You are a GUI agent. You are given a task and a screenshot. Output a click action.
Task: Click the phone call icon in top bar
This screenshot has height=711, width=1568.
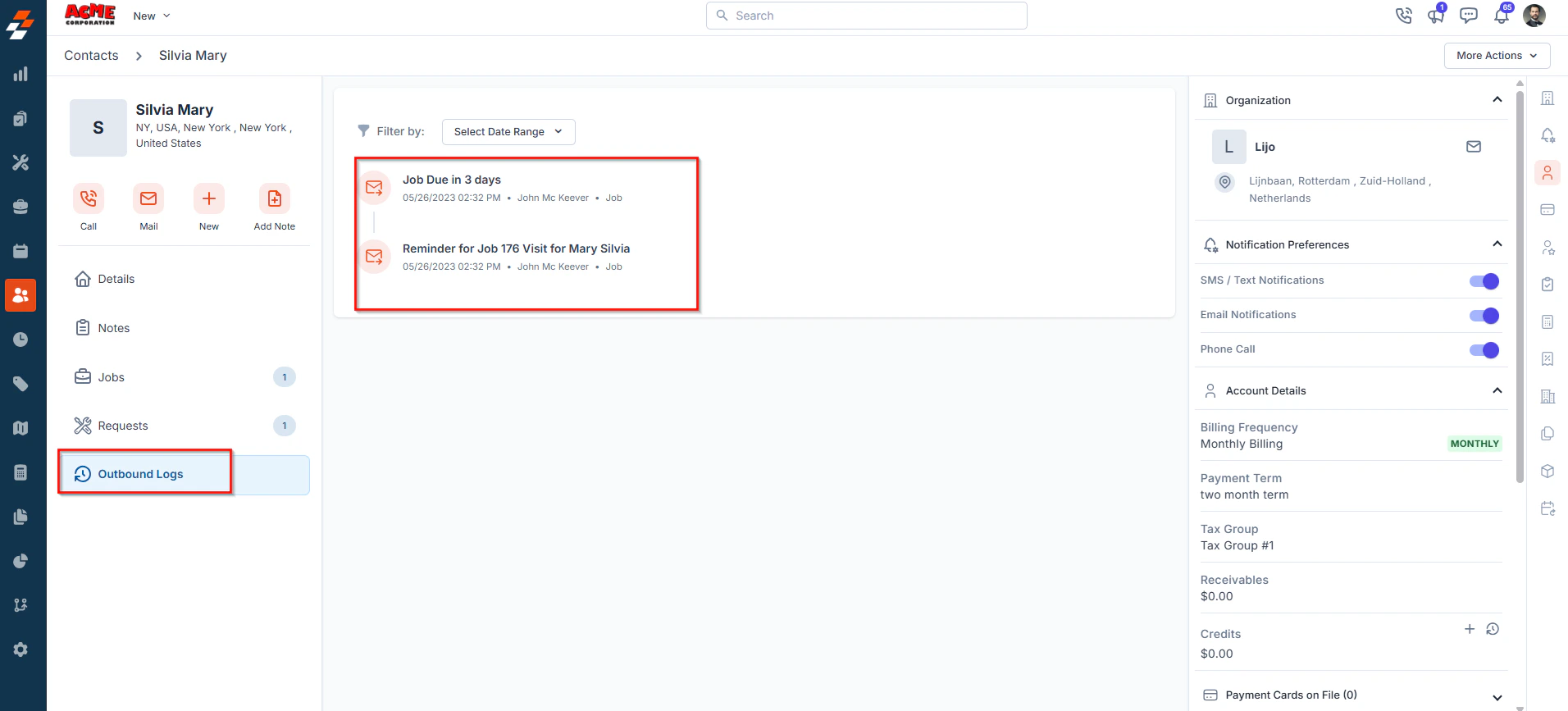(x=1404, y=16)
